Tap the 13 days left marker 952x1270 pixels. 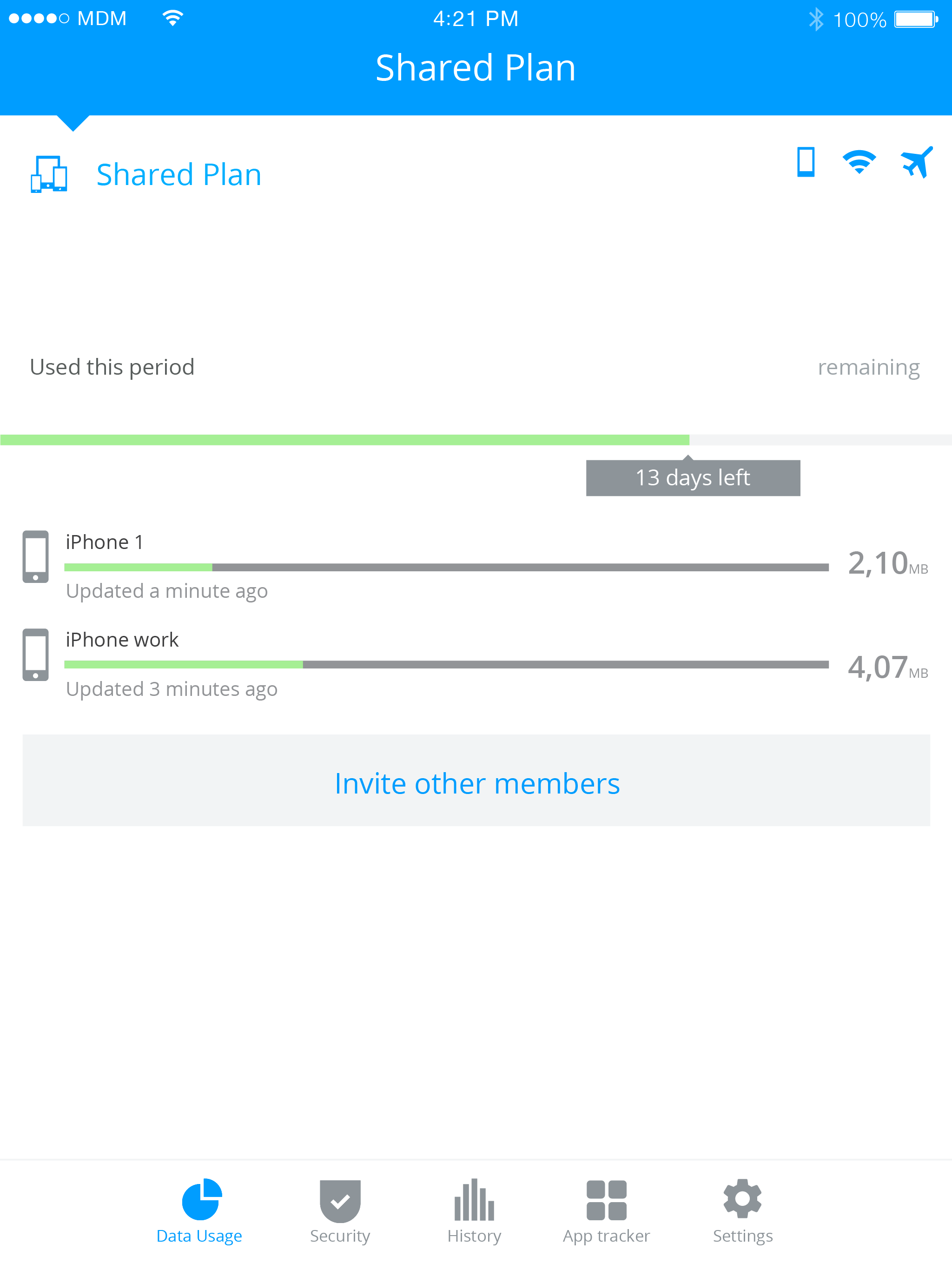pyautogui.click(x=693, y=478)
